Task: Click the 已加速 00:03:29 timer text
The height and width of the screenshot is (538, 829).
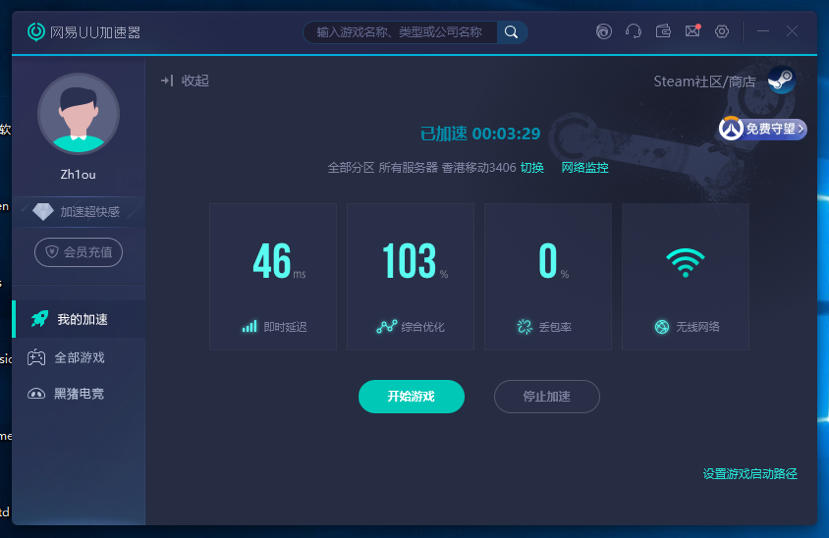Action: tap(480, 133)
